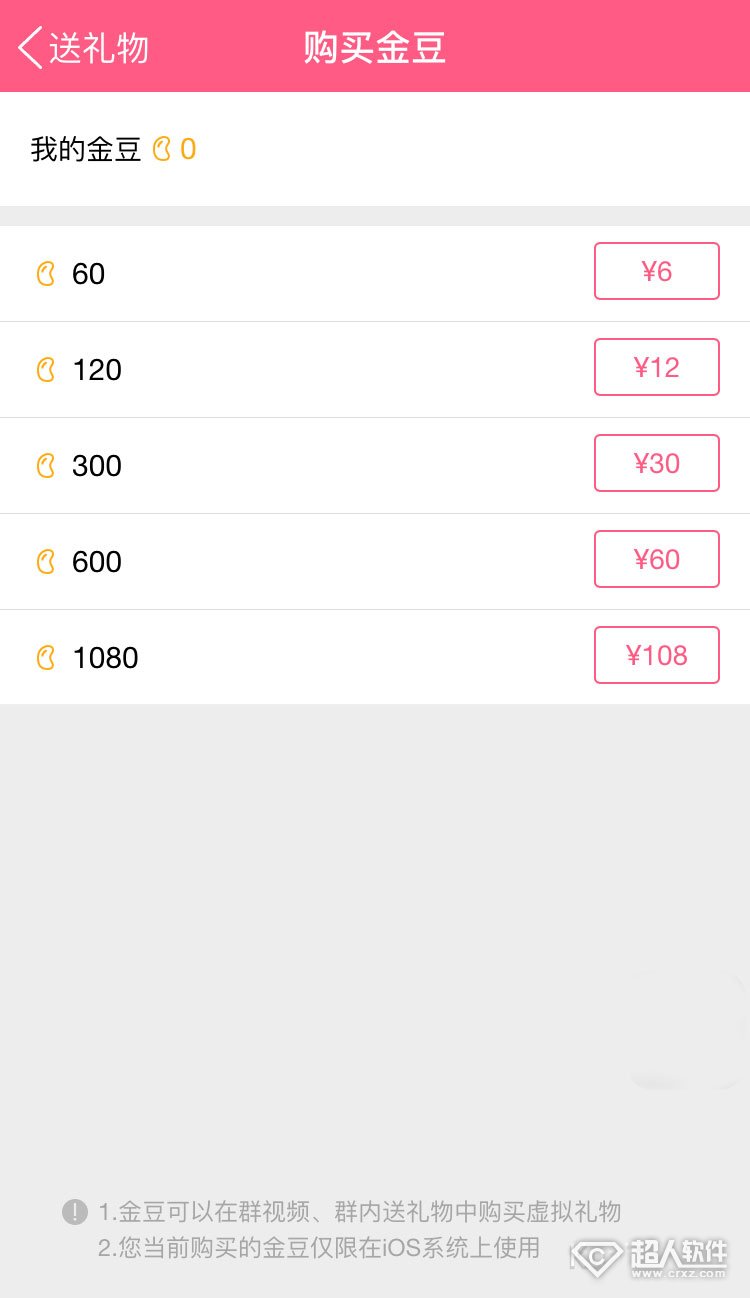The width and height of the screenshot is (750, 1298).
Task: Click the bean icon next to 1080
Action: (46, 658)
